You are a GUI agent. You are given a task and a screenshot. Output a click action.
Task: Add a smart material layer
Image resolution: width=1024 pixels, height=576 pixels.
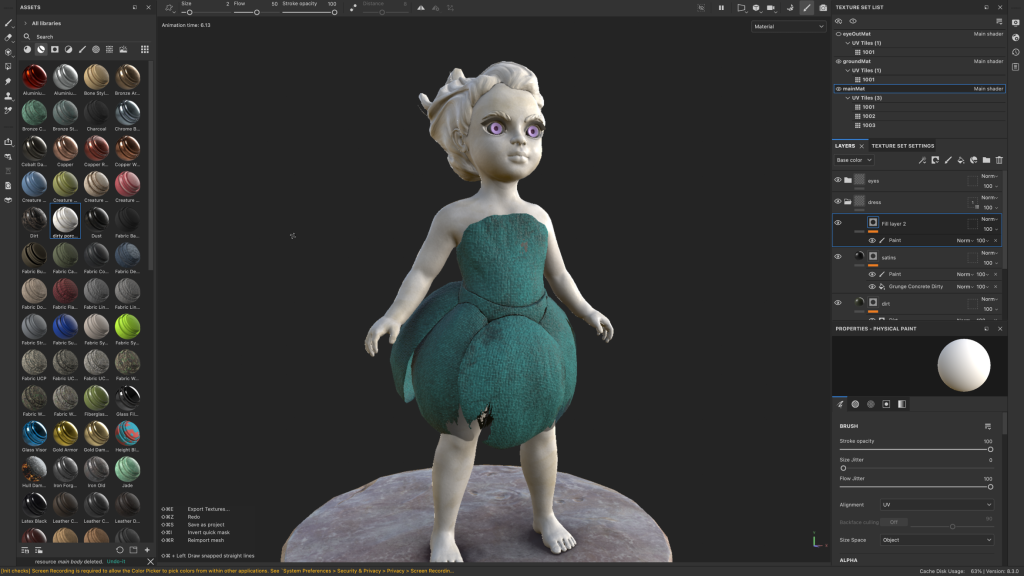click(974, 160)
